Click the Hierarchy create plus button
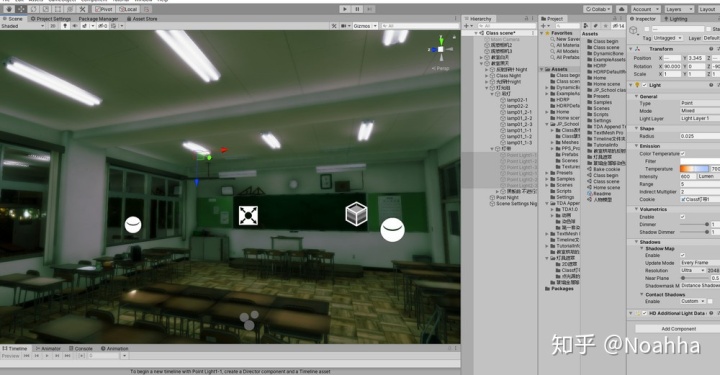 click(467, 26)
